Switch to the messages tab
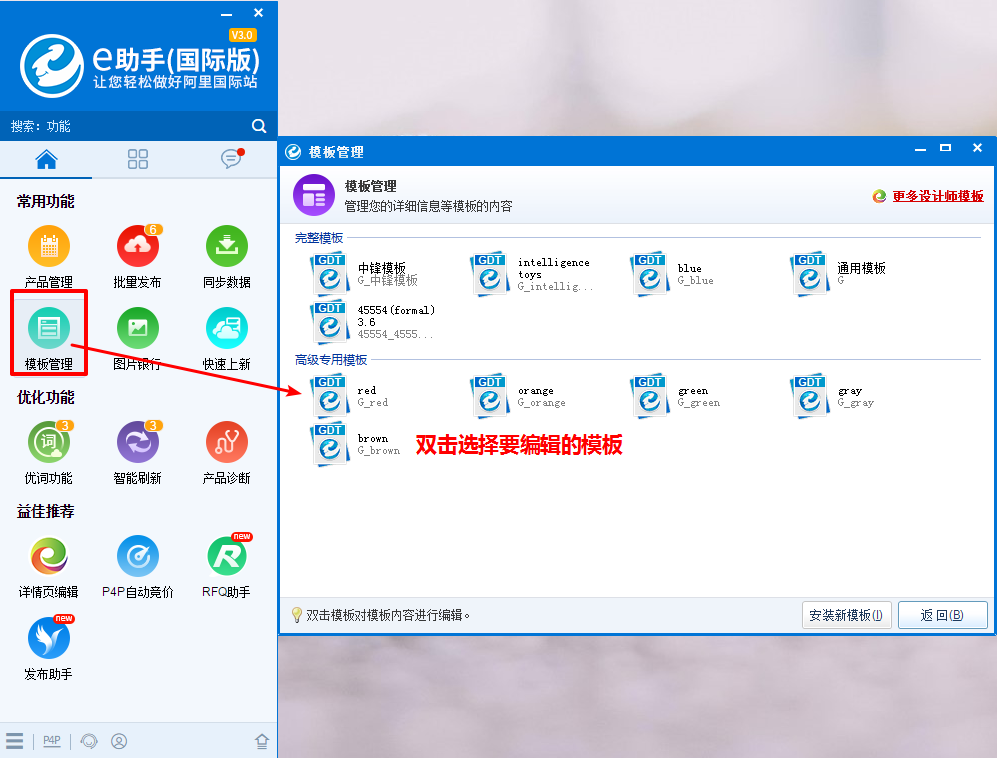 pos(231,158)
